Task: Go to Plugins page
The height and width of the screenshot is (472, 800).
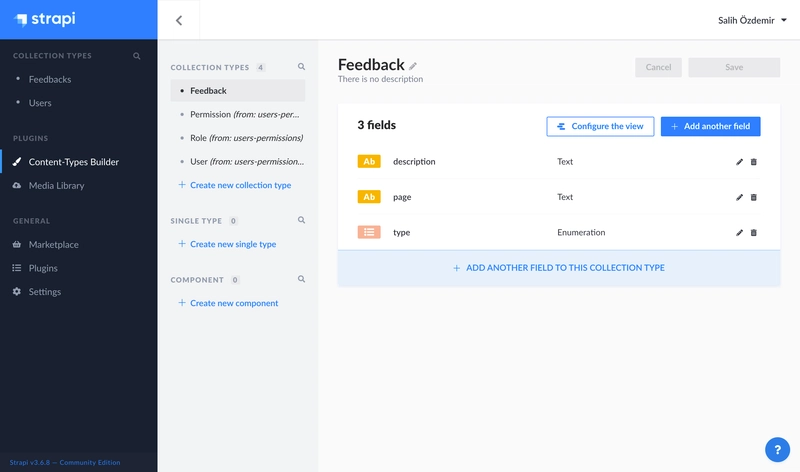Action: click(x=43, y=268)
